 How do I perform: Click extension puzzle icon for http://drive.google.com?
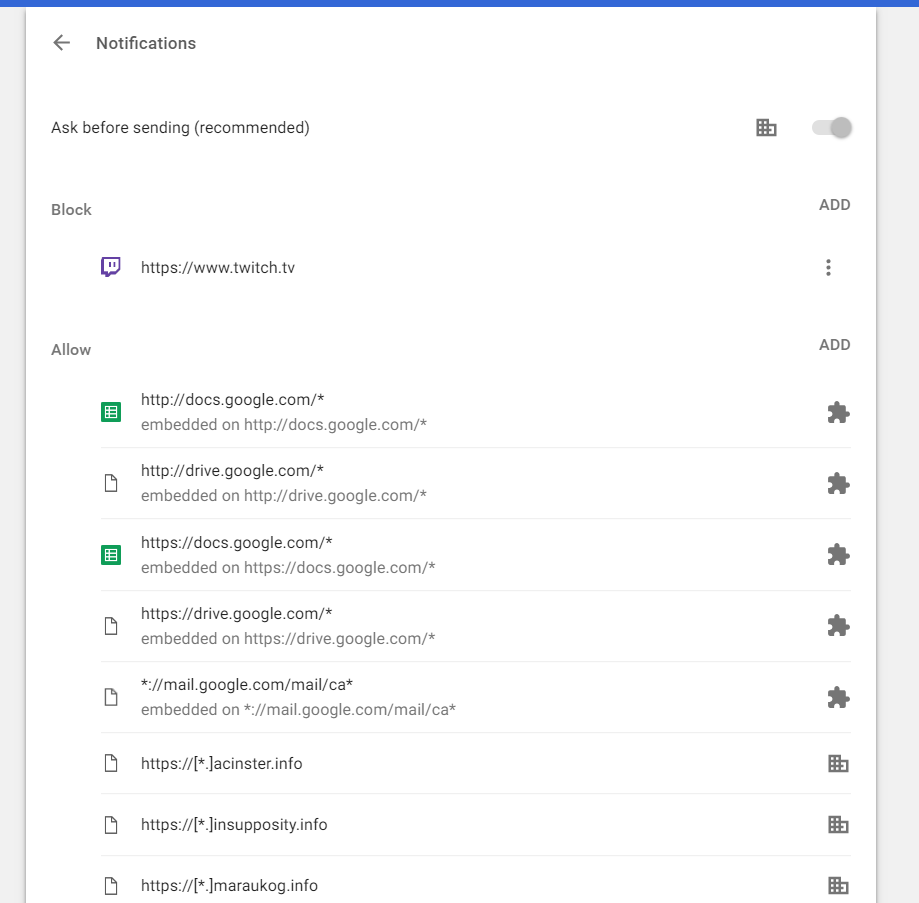click(x=838, y=483)
